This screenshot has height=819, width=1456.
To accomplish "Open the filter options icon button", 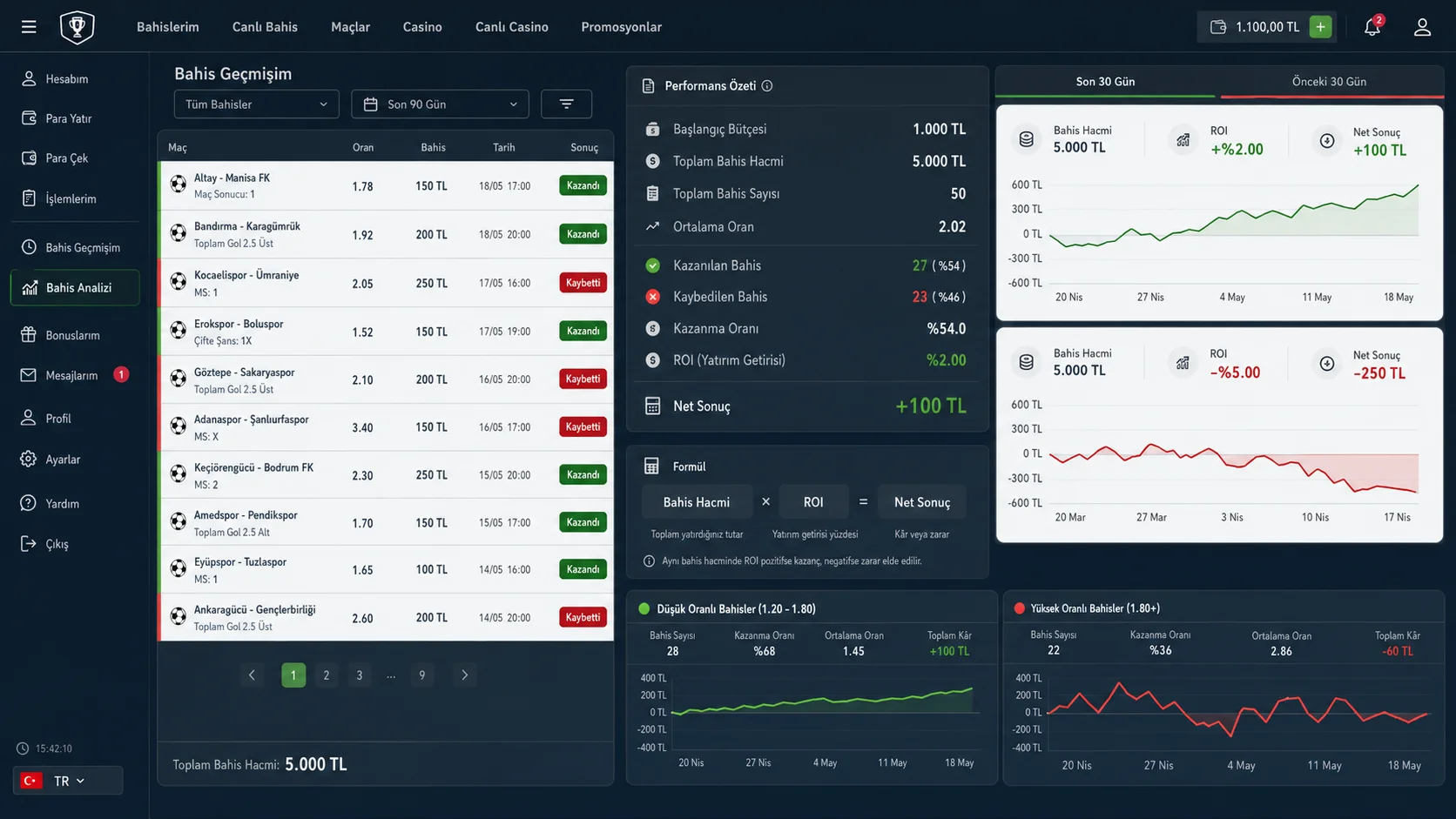I will (566, 104).
